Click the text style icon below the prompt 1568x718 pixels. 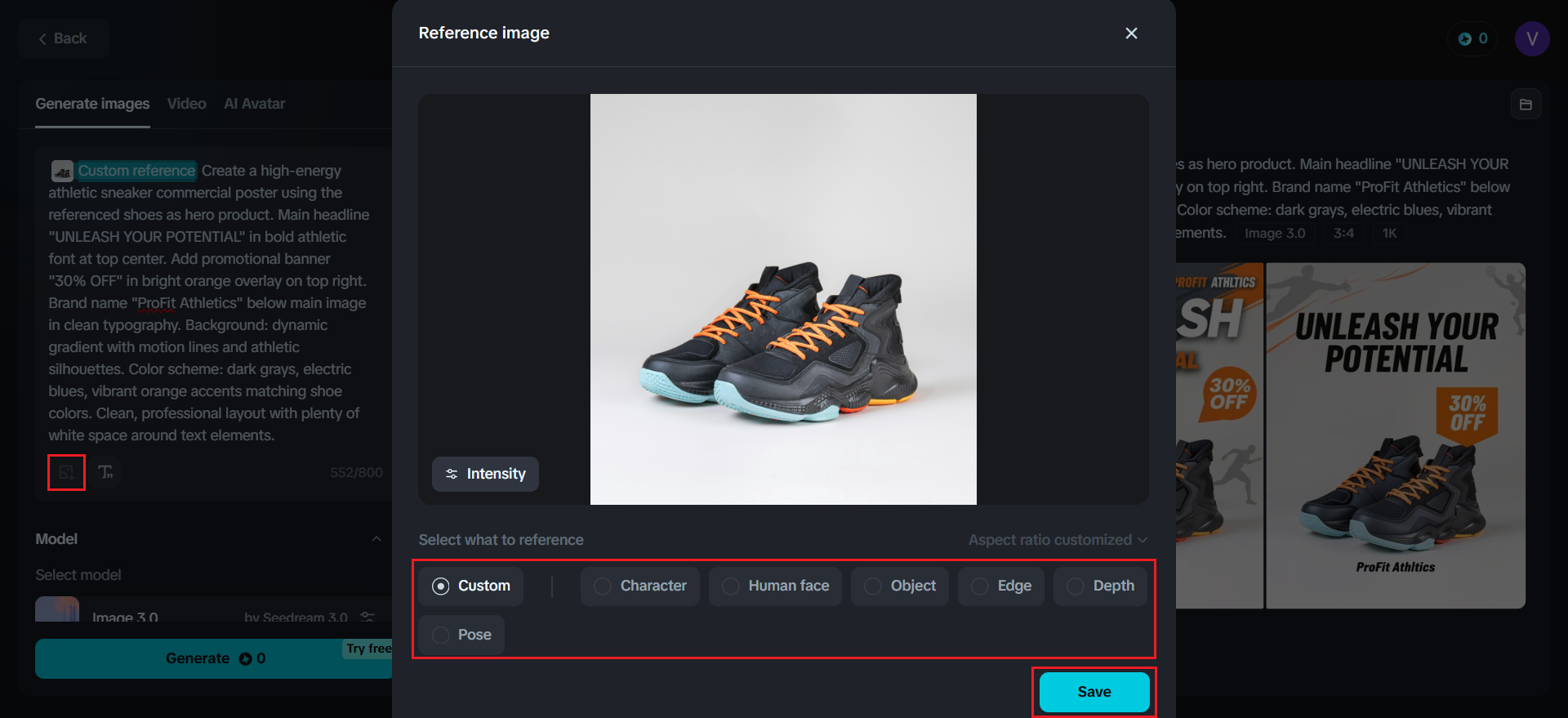click(105, 472)
